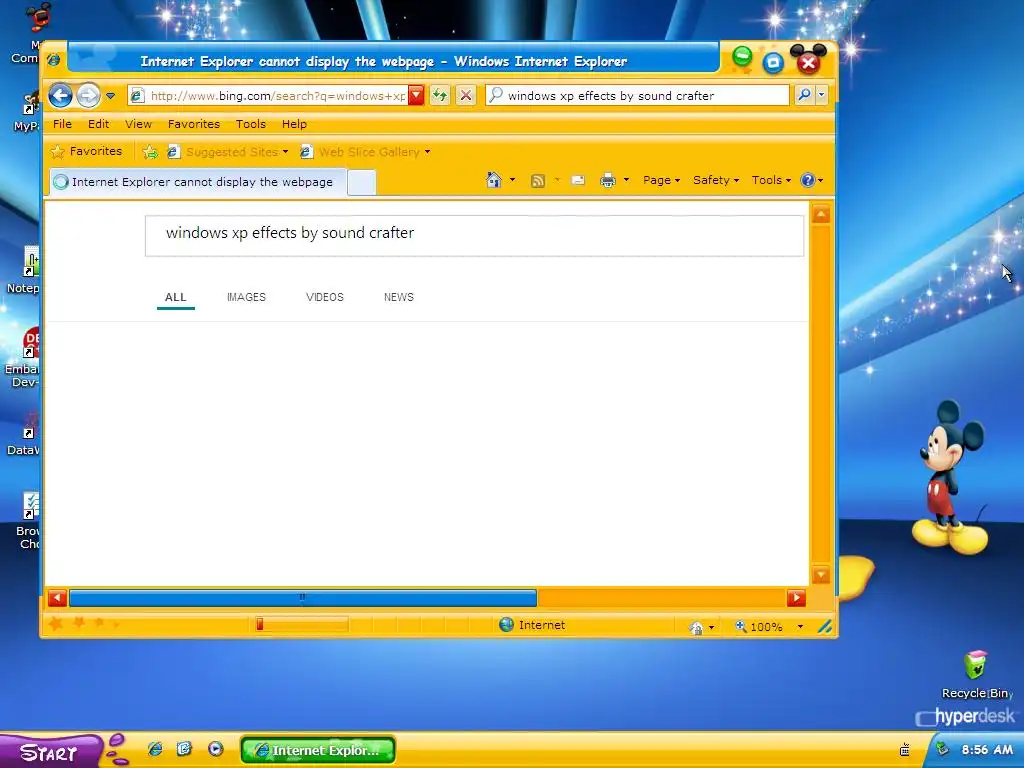Expand Print options dropdown arrow
The height and width of the screenshot is (768, 1024).
(626, 180)
